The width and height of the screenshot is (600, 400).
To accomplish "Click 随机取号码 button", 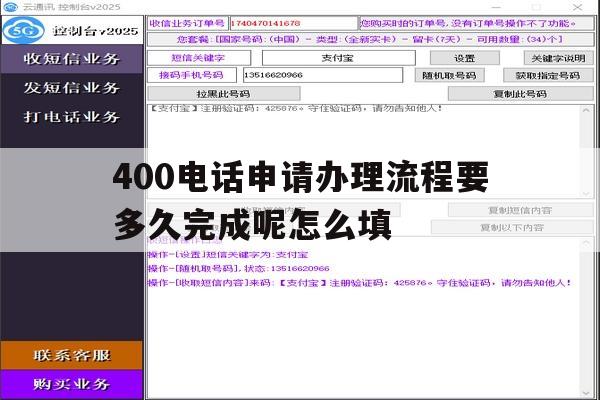I will [x=450, y=75].
